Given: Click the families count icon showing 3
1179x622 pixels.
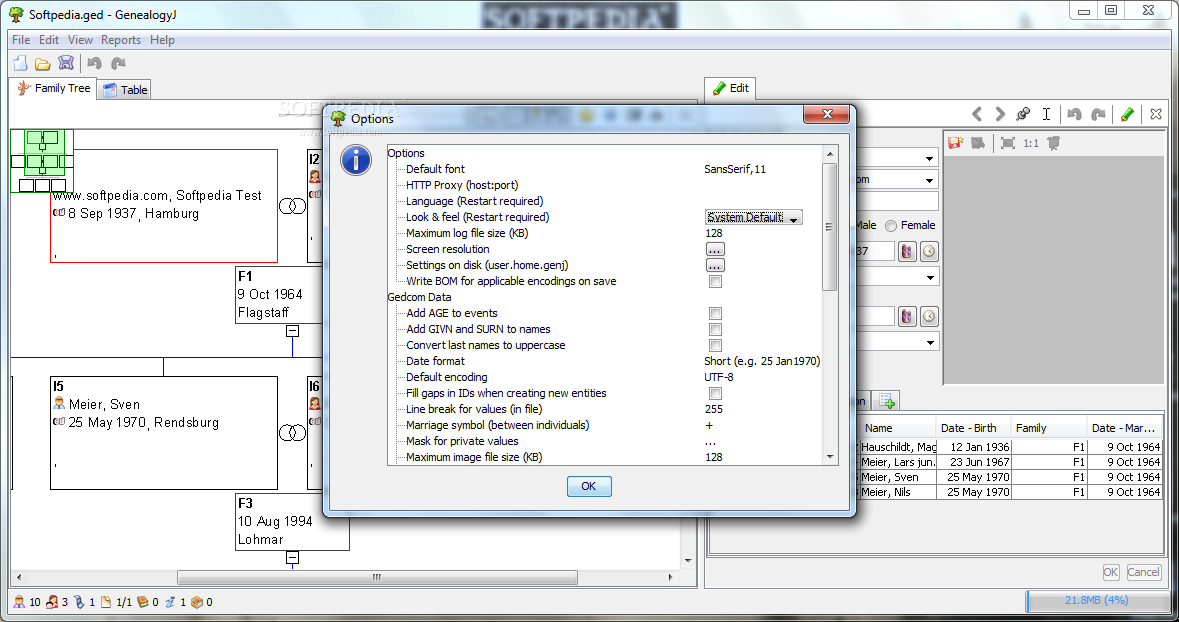Looking at the screenshot, I should [52, 602].
